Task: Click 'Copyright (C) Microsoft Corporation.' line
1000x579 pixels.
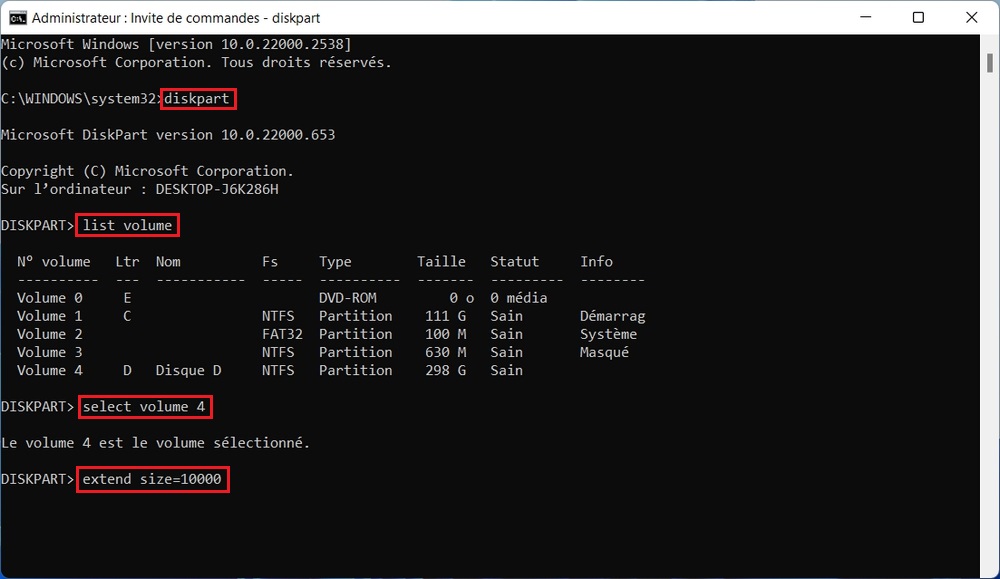Action: pos(147,172)
